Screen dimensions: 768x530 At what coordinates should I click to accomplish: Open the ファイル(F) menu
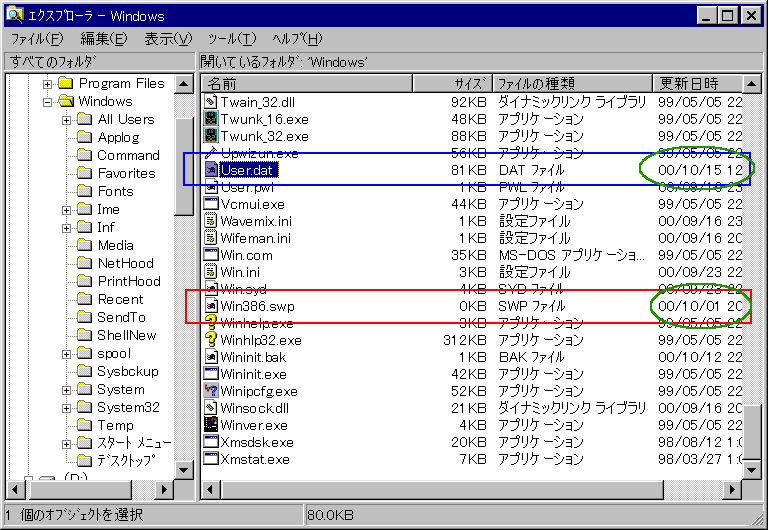click(36, 39)
